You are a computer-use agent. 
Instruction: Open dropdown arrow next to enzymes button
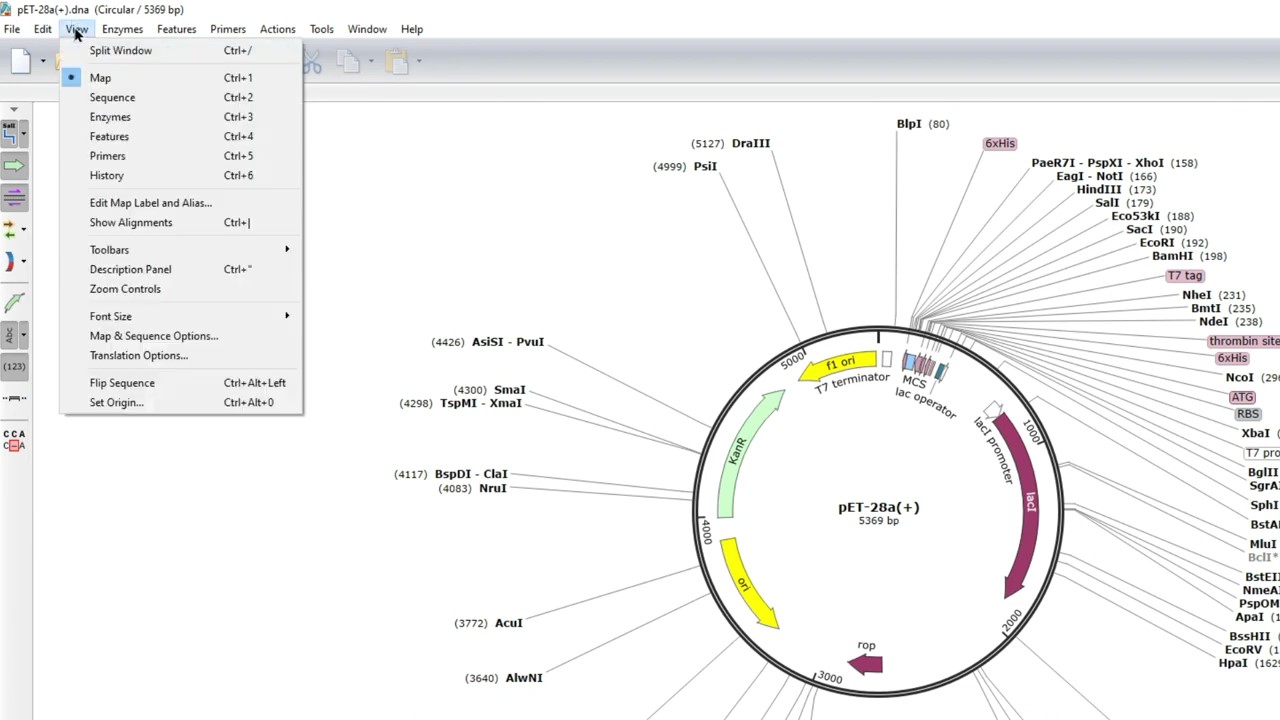coord(23,133)
